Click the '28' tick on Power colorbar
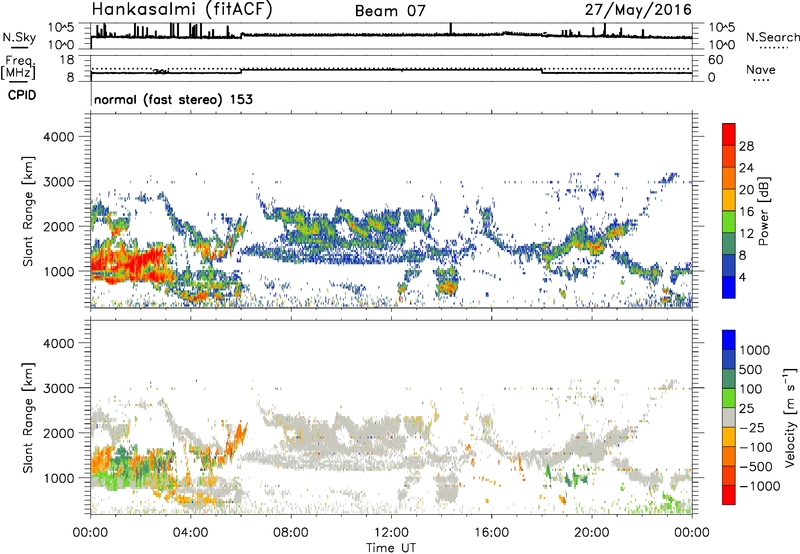The width and height of the screenshot is (800, 554). 746,146
